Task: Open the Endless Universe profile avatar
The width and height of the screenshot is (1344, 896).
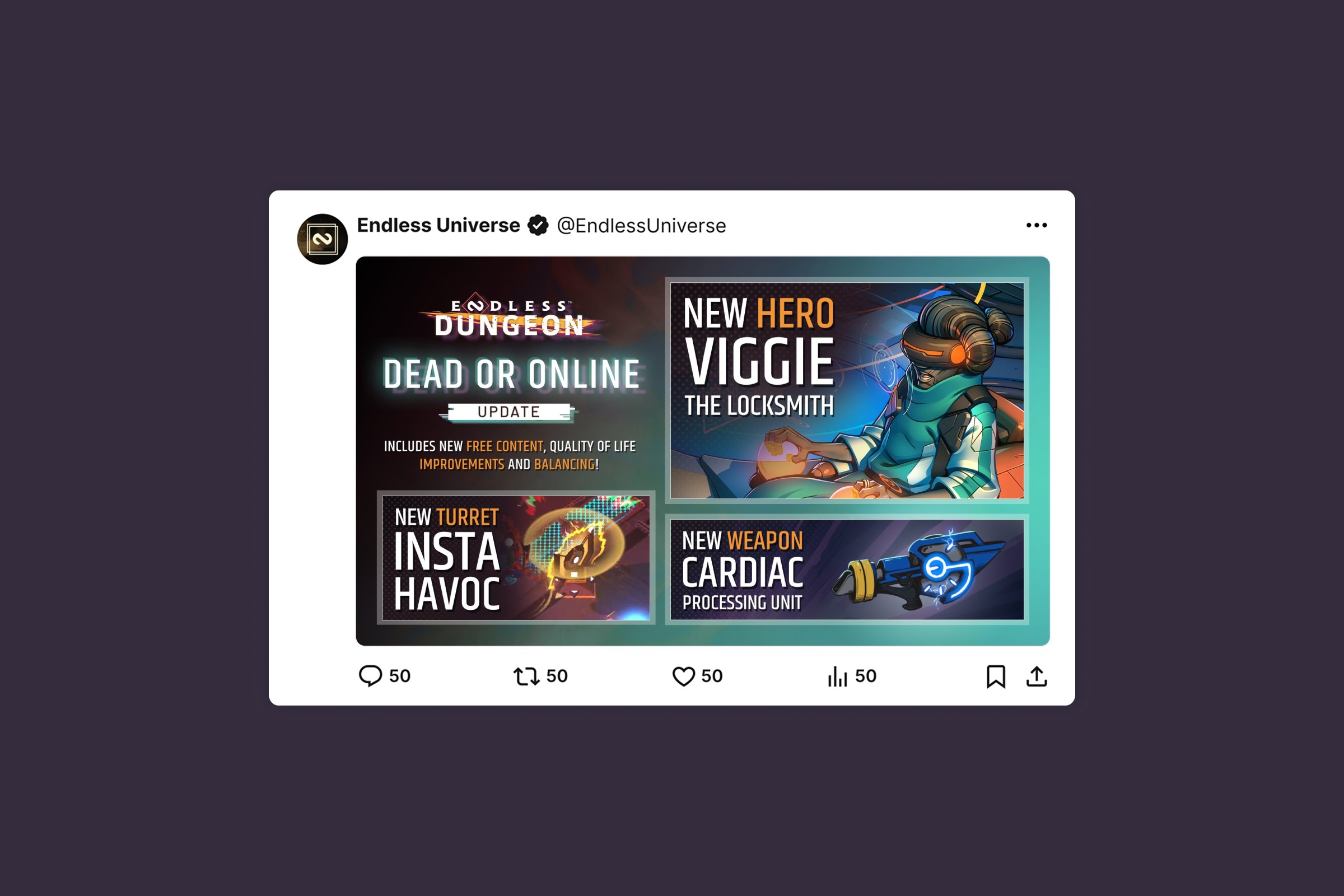Action: [323, 239]
